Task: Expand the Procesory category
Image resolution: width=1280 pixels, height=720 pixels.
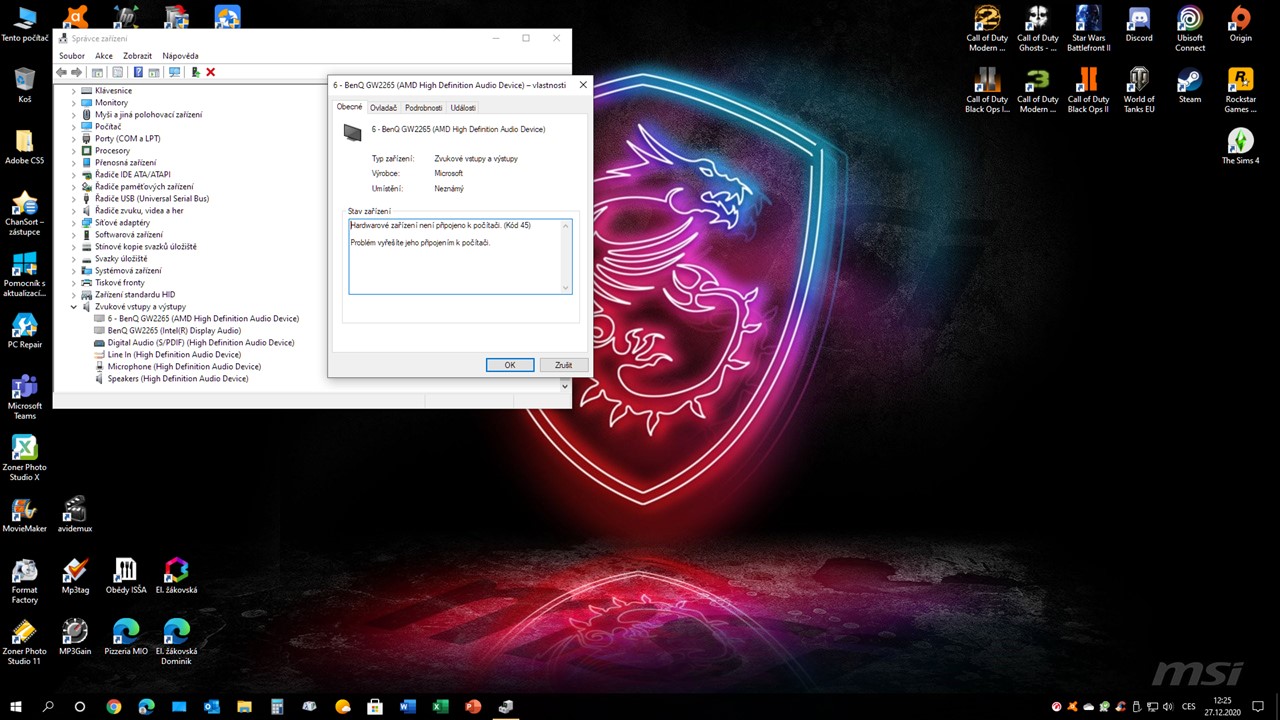Action: pos(73,151)
